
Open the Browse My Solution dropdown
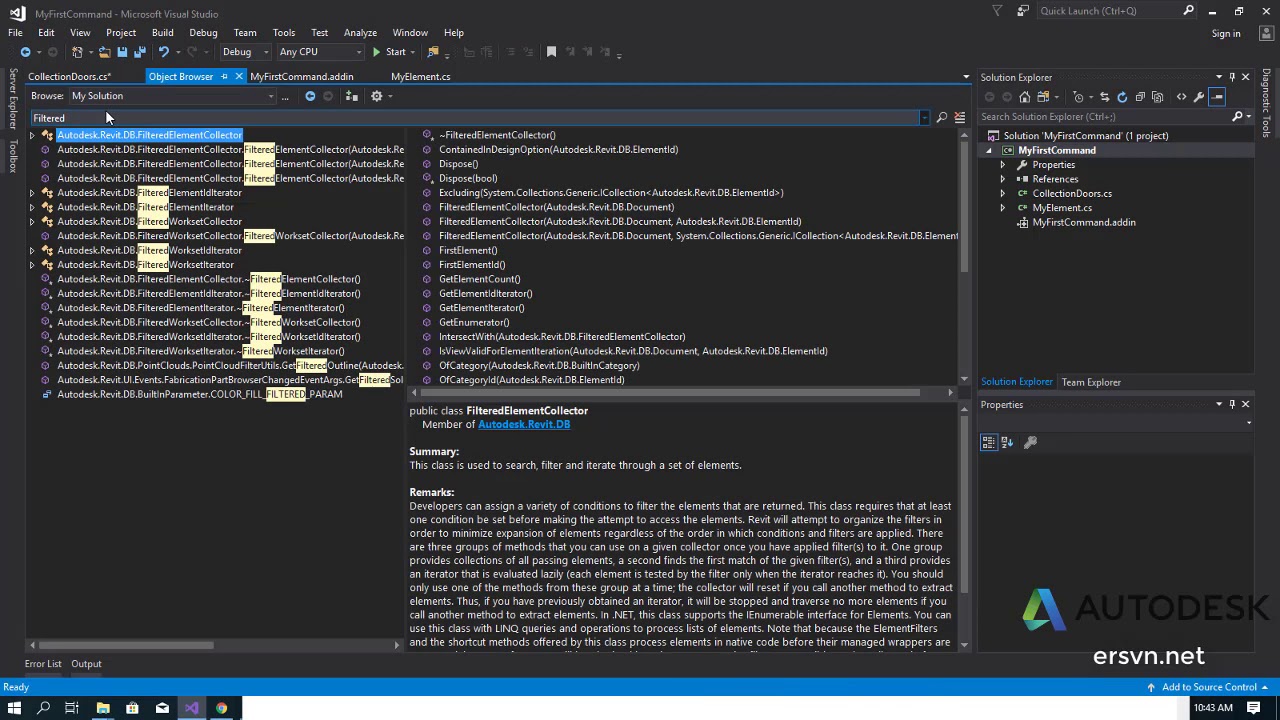(x=172, y=96)
